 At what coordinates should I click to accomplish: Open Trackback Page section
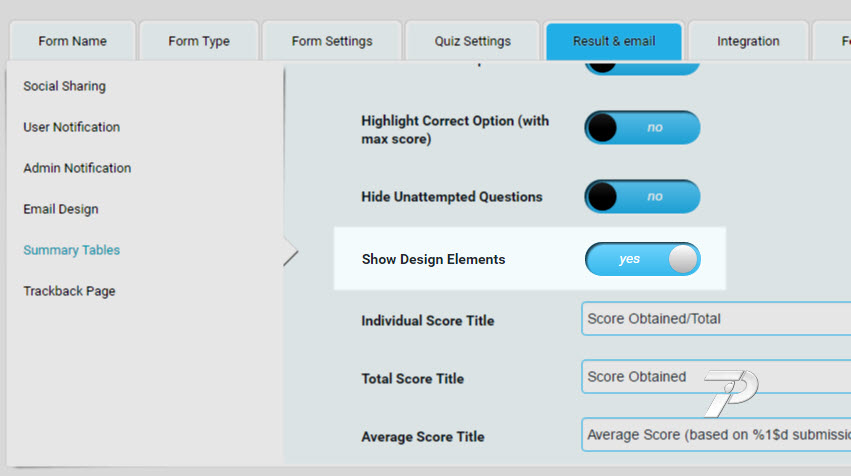coord(69,291)
